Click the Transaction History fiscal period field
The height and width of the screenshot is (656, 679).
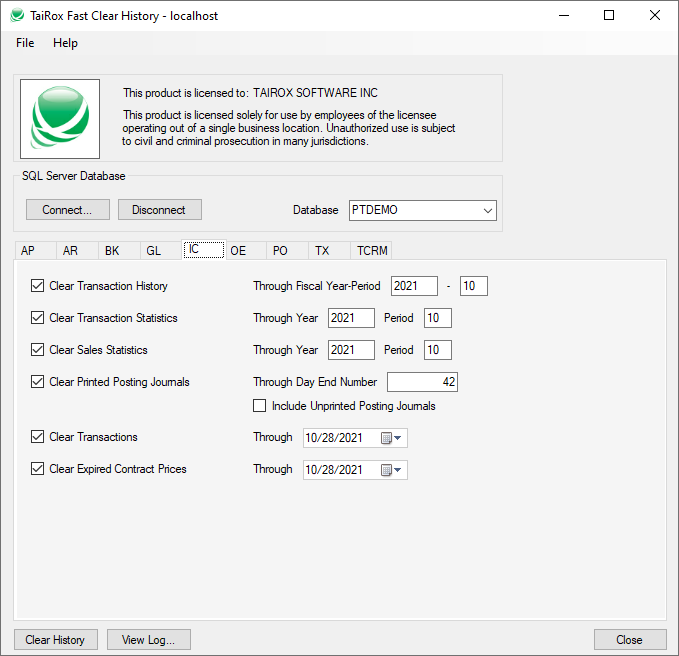pos(473,286)
